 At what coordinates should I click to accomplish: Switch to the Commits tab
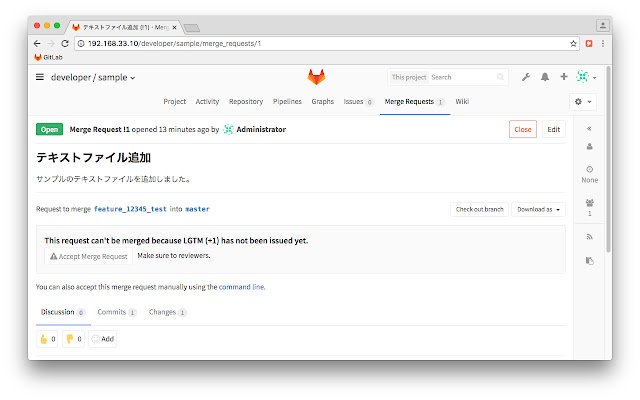[x=116, y=312]
